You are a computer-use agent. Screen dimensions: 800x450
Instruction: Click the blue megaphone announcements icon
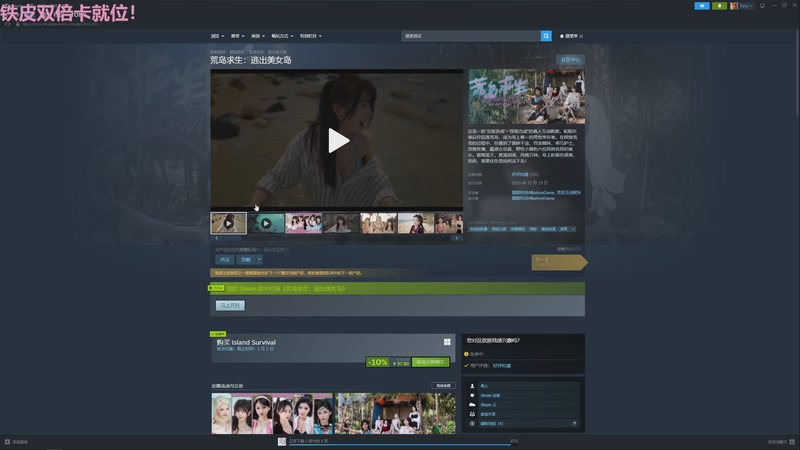tap(702, 6)
